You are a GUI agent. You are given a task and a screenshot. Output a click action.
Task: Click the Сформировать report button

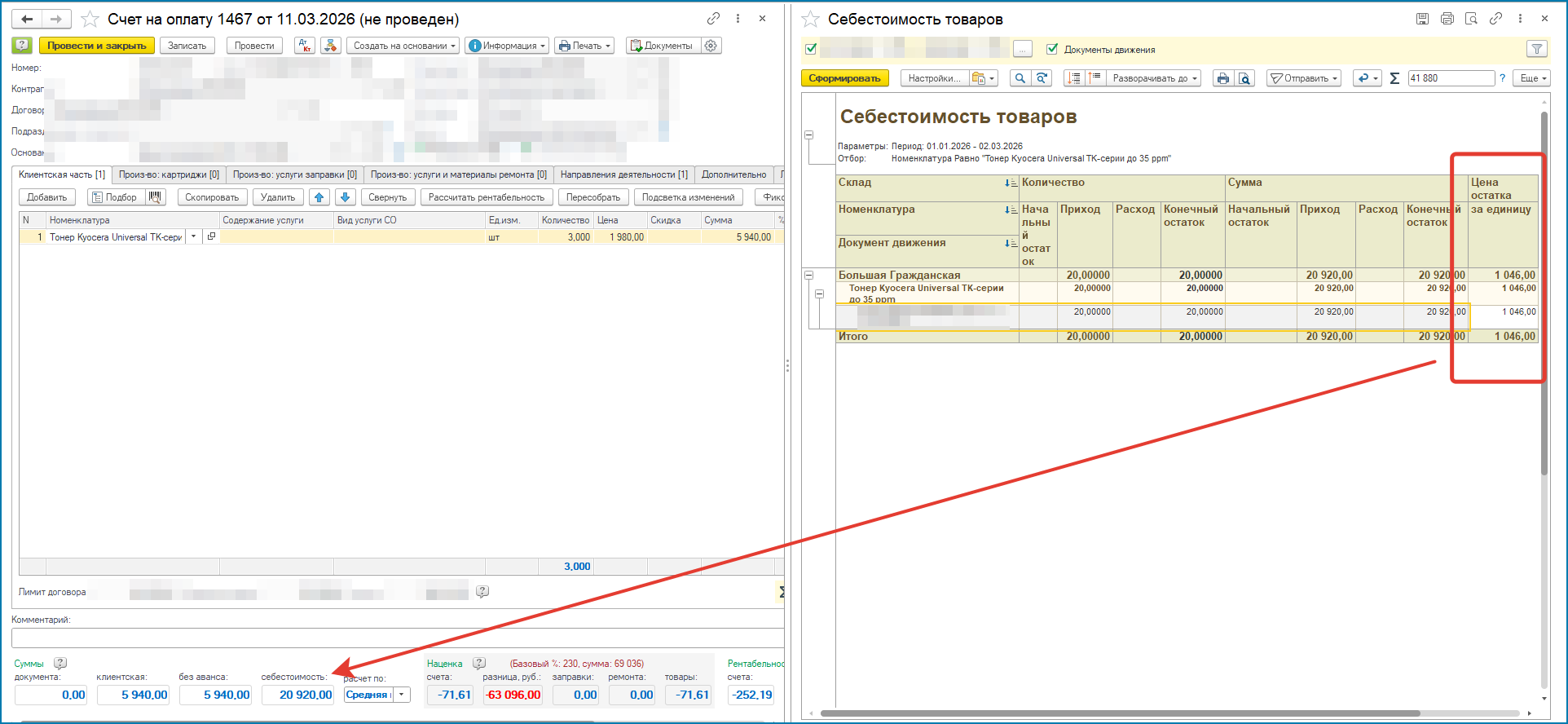click(x=844, y=78)
